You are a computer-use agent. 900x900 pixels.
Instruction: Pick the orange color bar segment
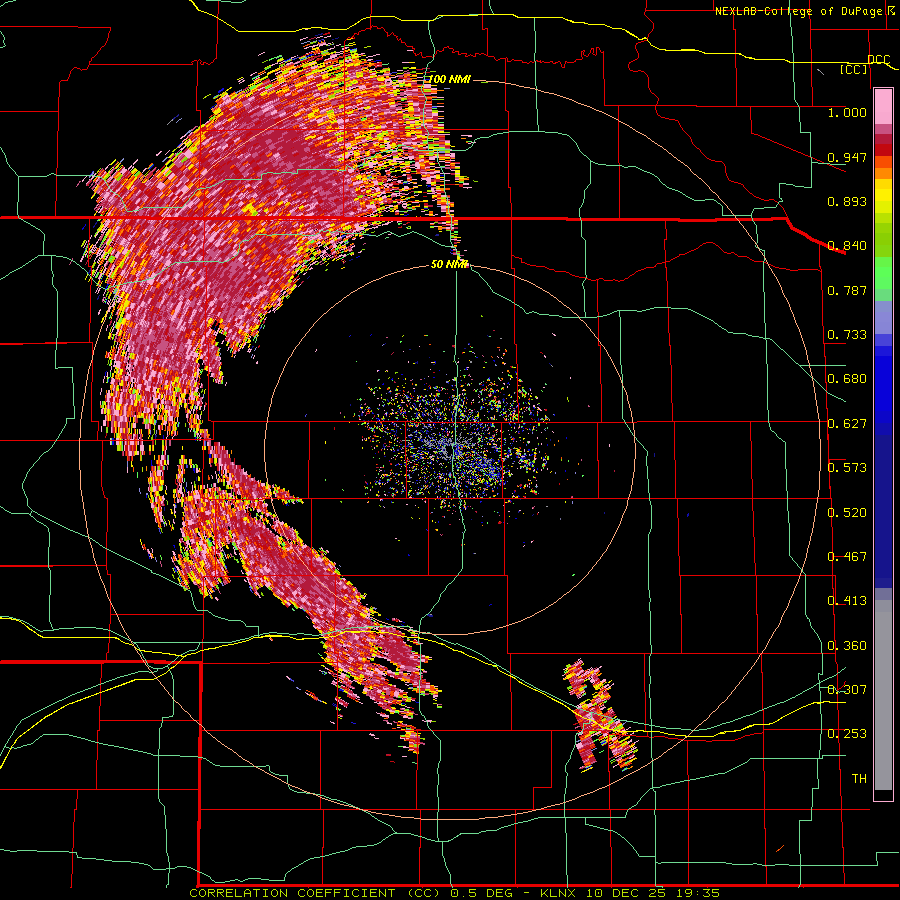pyautogui.click(x=883, y=173)
